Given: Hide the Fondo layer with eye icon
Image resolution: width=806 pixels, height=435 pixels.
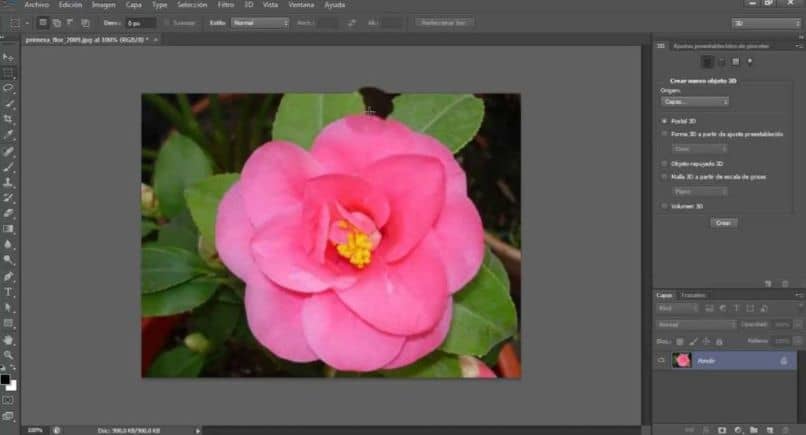Looking at the screenshot, I should click(661, 360).
